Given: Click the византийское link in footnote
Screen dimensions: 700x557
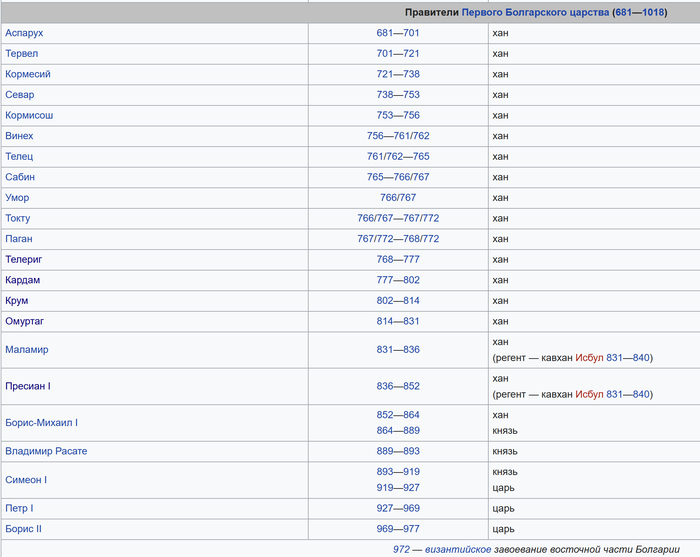Looking at the screenshot, I should click(x=458, y=549).
